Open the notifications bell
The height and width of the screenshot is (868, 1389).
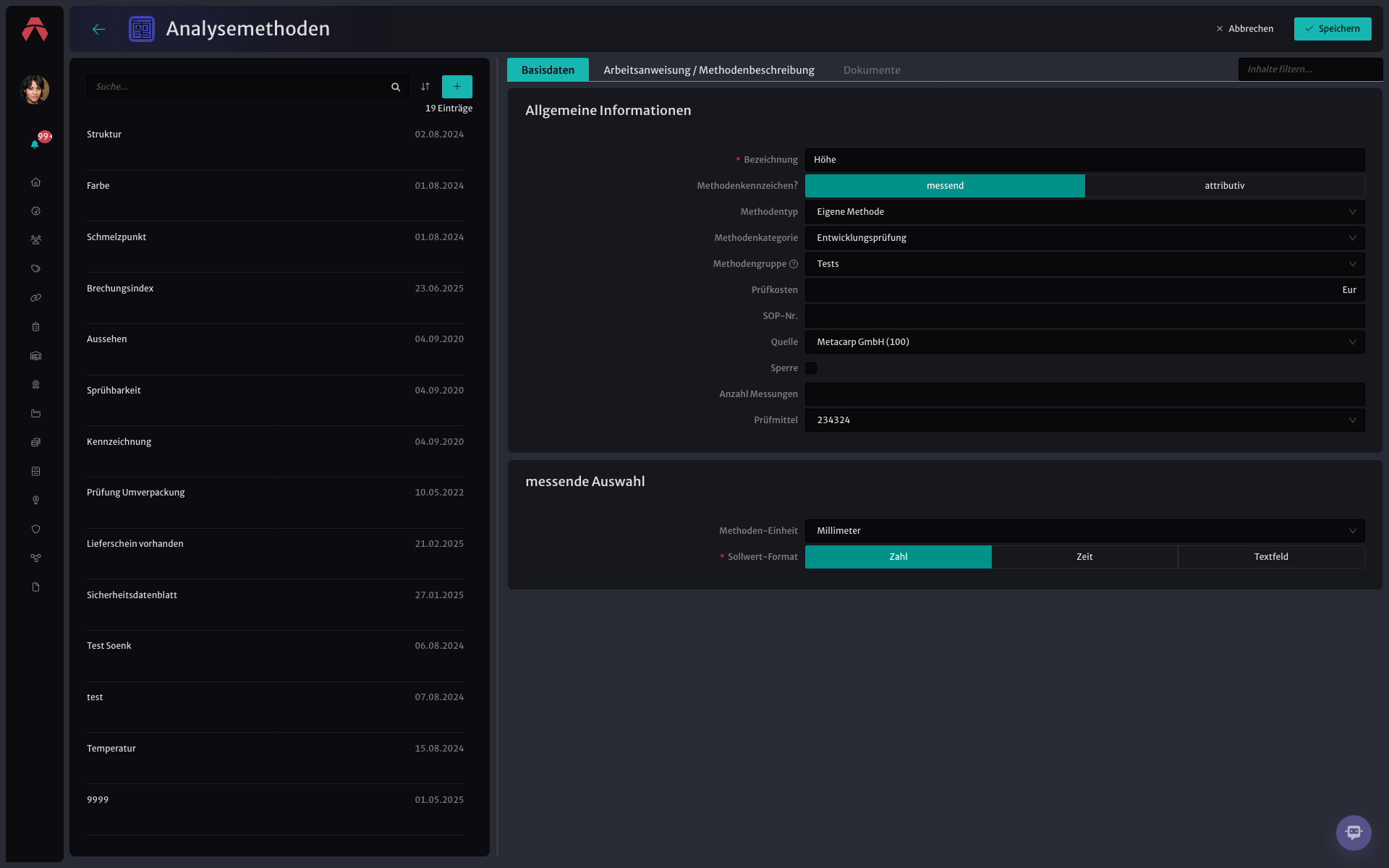(x=35, y=144)
